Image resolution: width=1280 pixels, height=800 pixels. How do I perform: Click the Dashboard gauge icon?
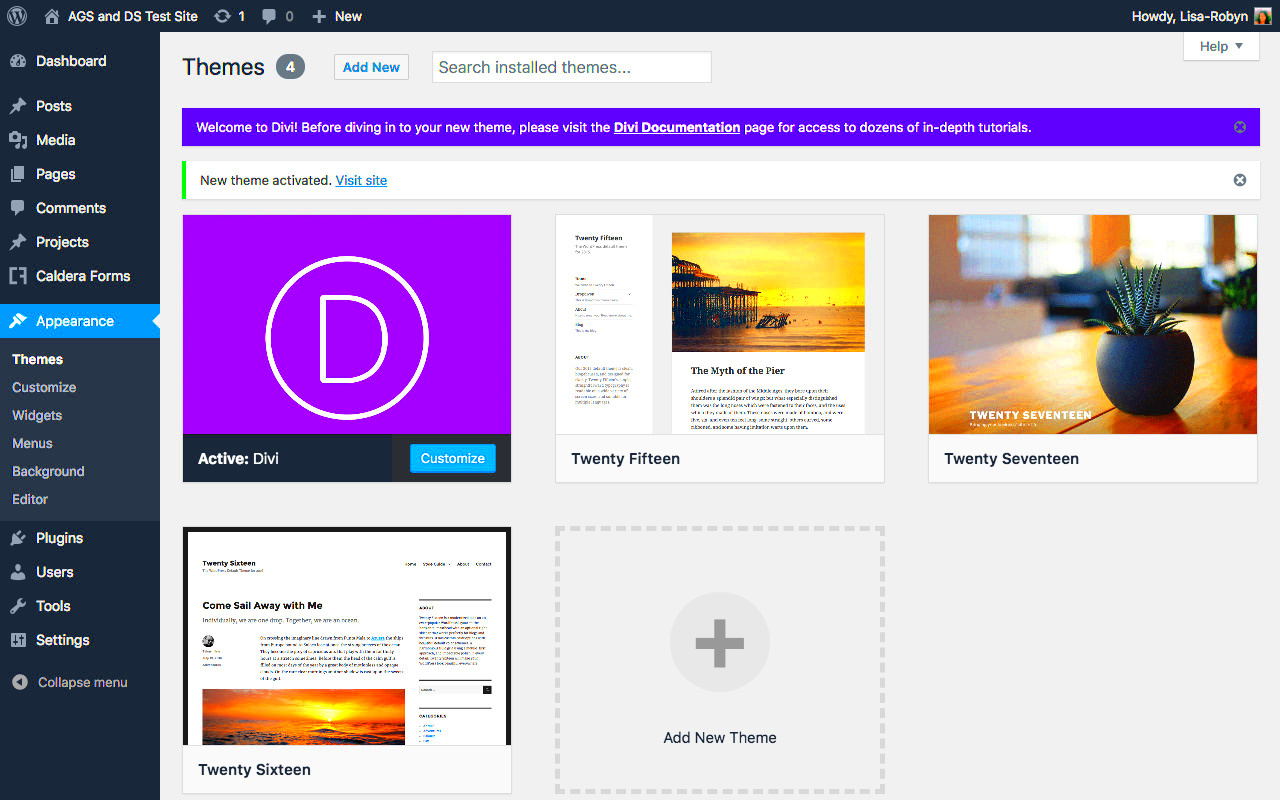point(18,61)
